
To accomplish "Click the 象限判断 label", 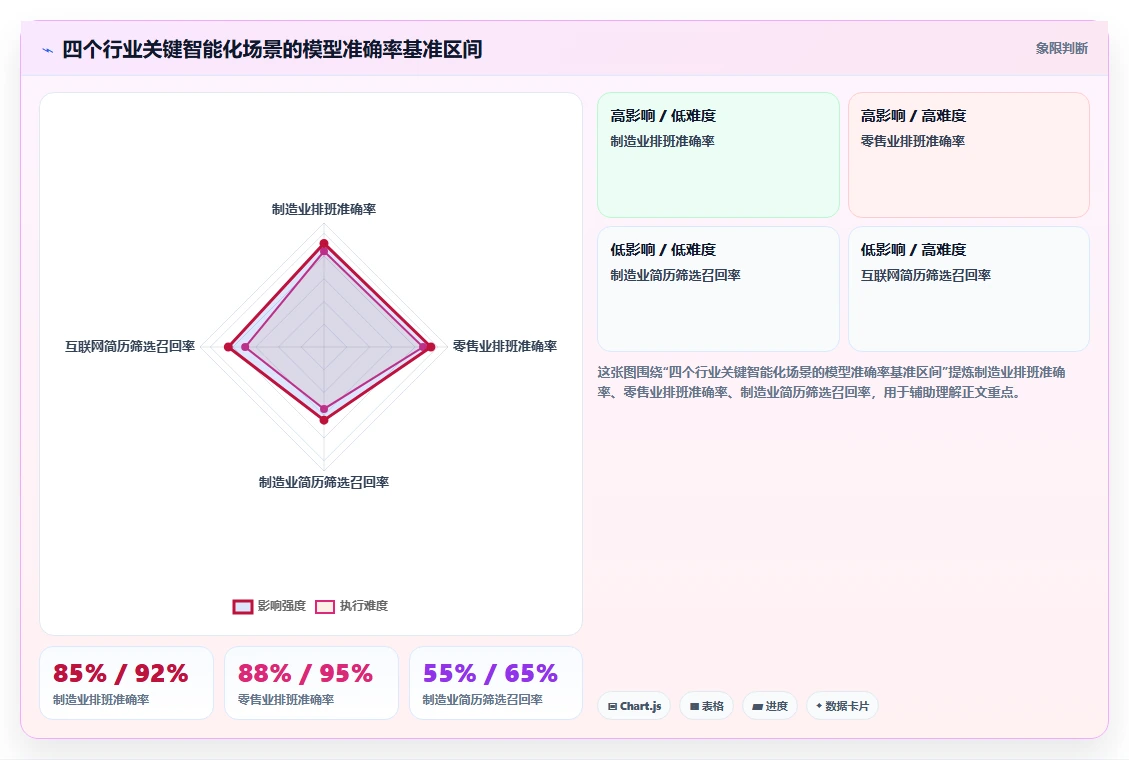I will 1061,48.
